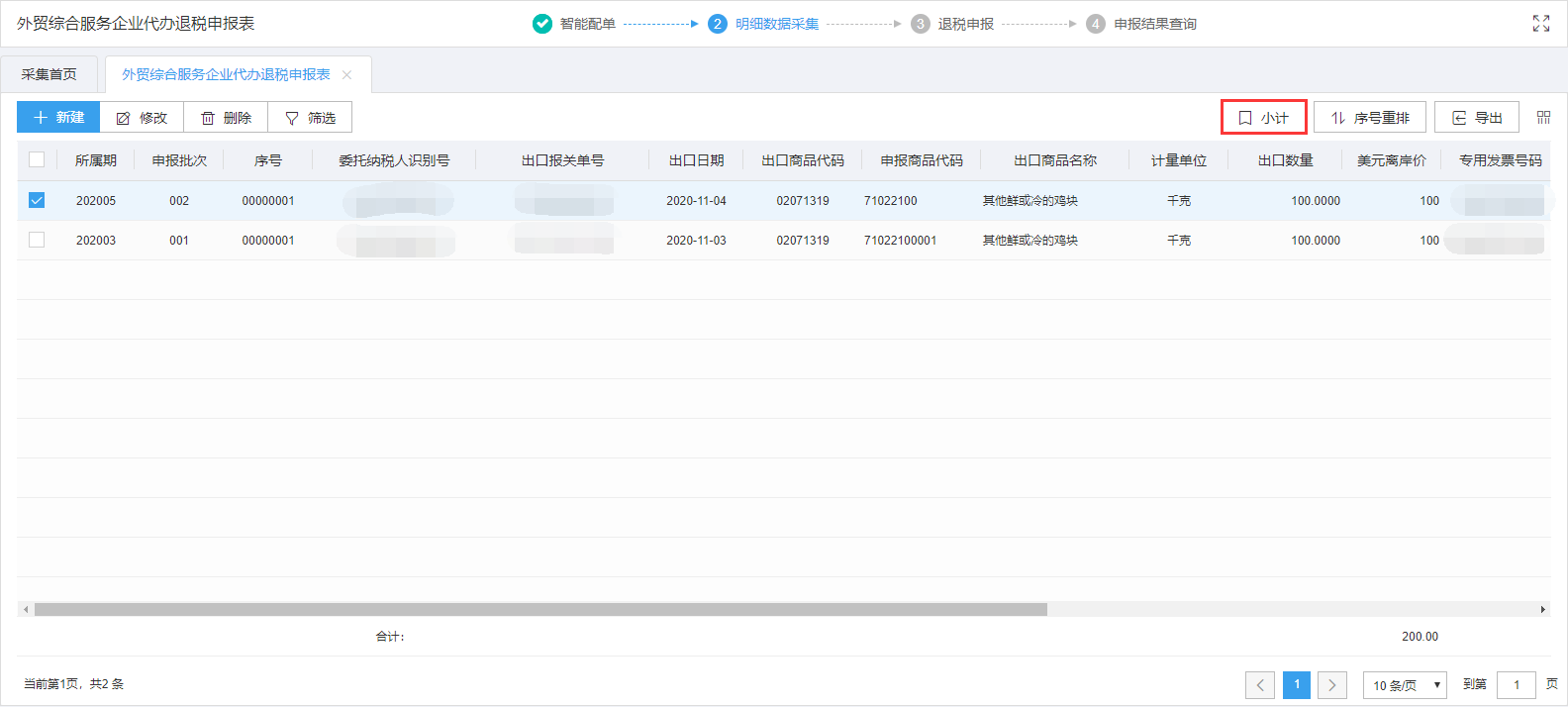Screen dimensions: 1568x707
Task: Click the 修改 edit button
Action: coord(142,118)
